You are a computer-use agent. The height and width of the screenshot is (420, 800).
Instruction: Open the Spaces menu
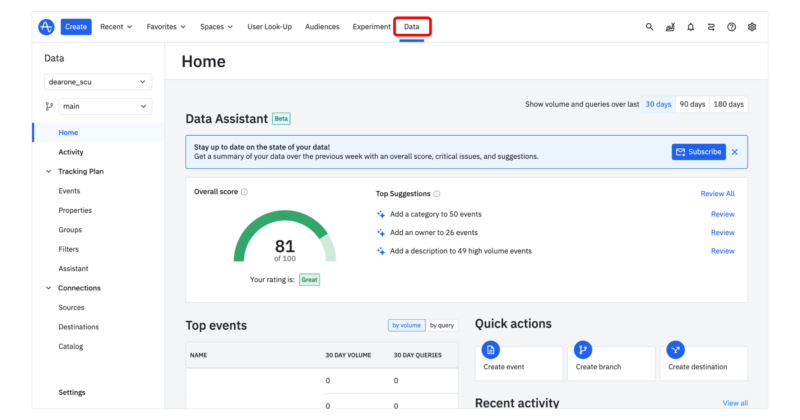point(216,27)
